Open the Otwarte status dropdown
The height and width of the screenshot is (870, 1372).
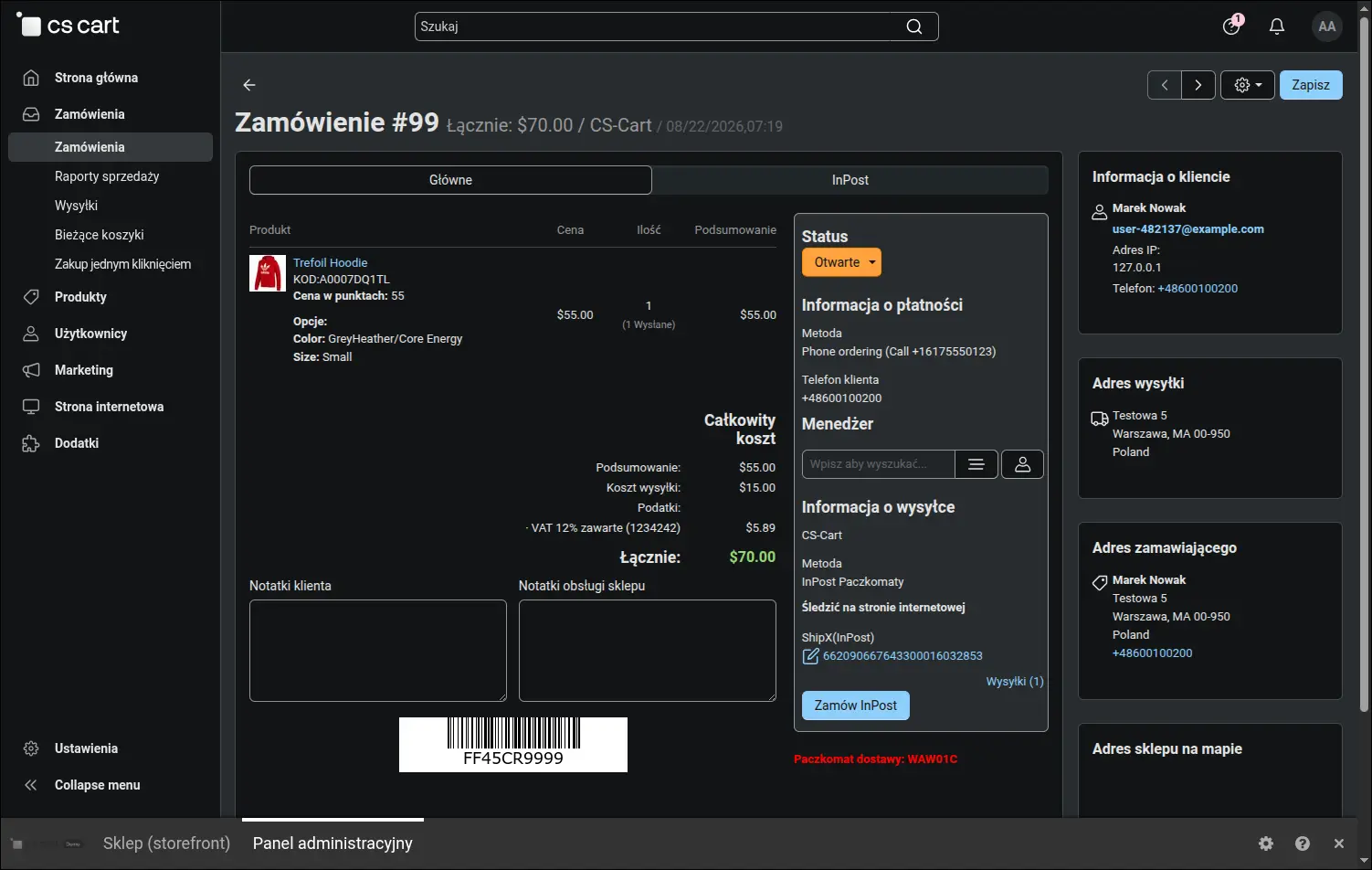pyautogui.click(x=841, y=262)
